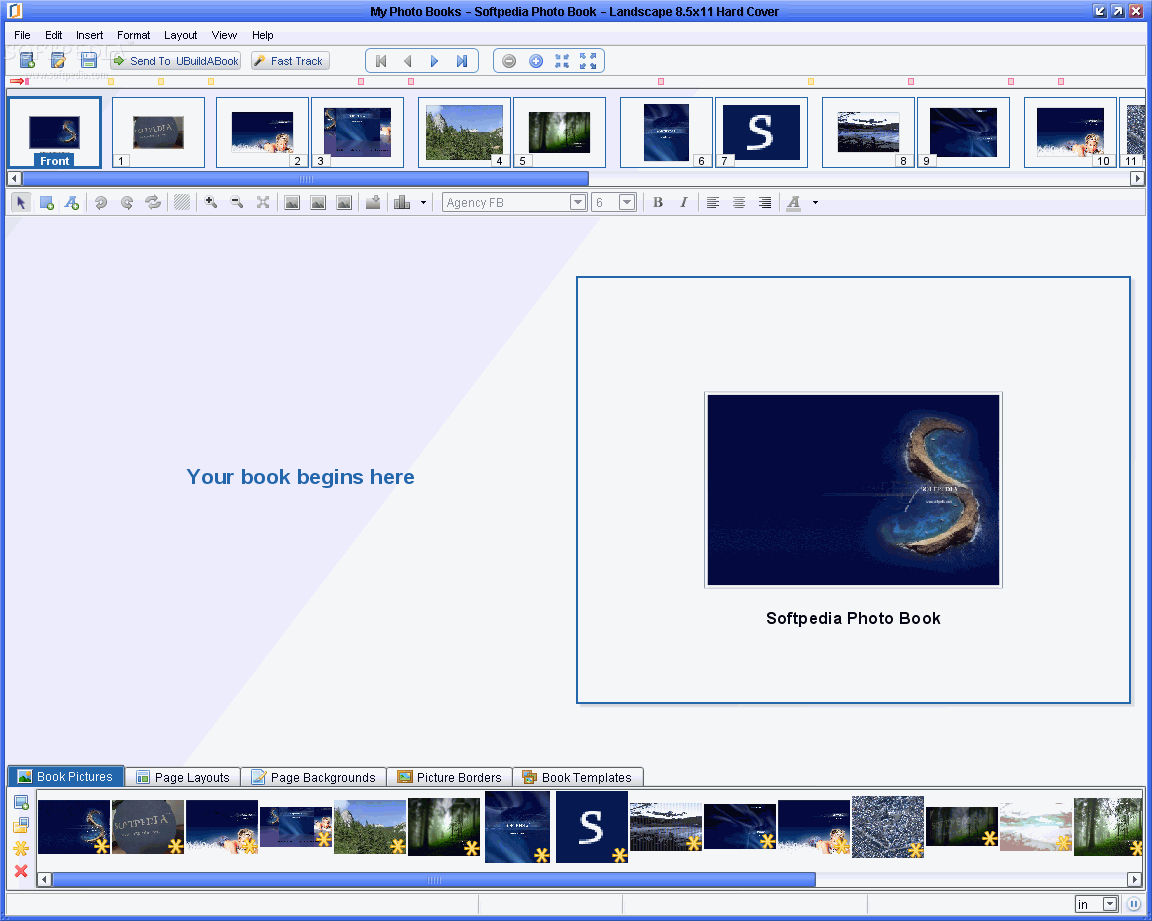Select the Front cover page thumbnail
Image resolution: width=1152 pixels, height=921 pixels.
[x=54, y=133]
